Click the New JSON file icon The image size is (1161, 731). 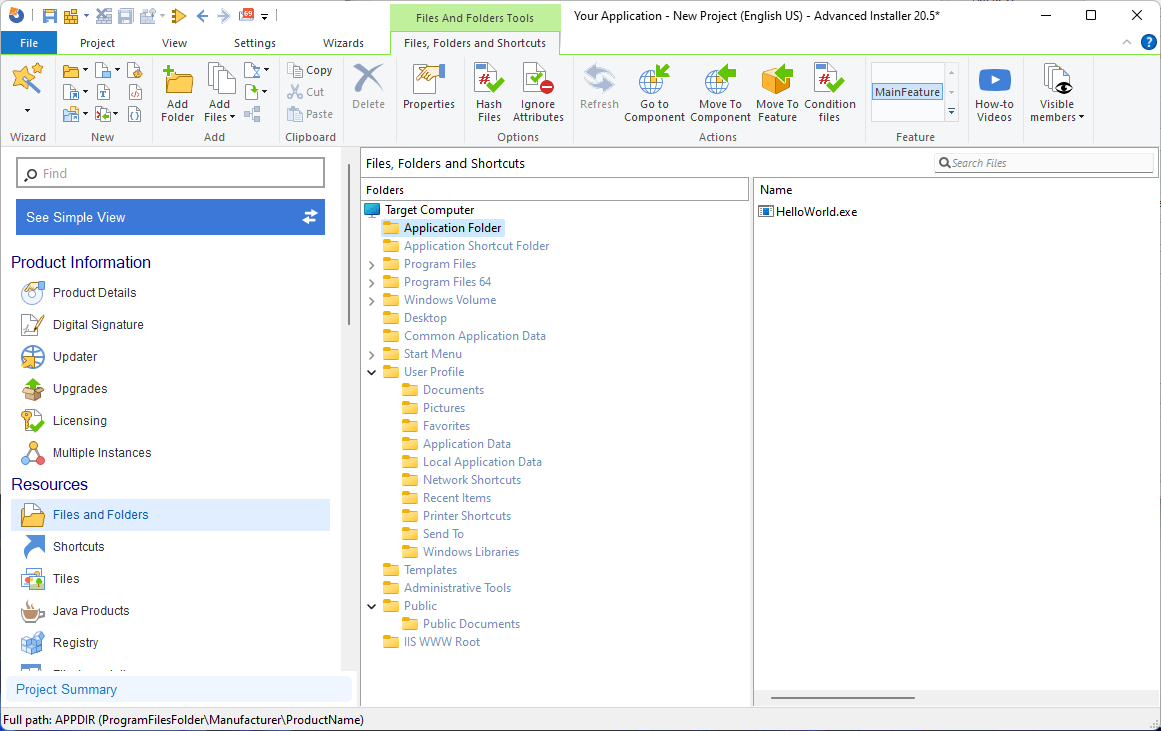click(135, 115)
